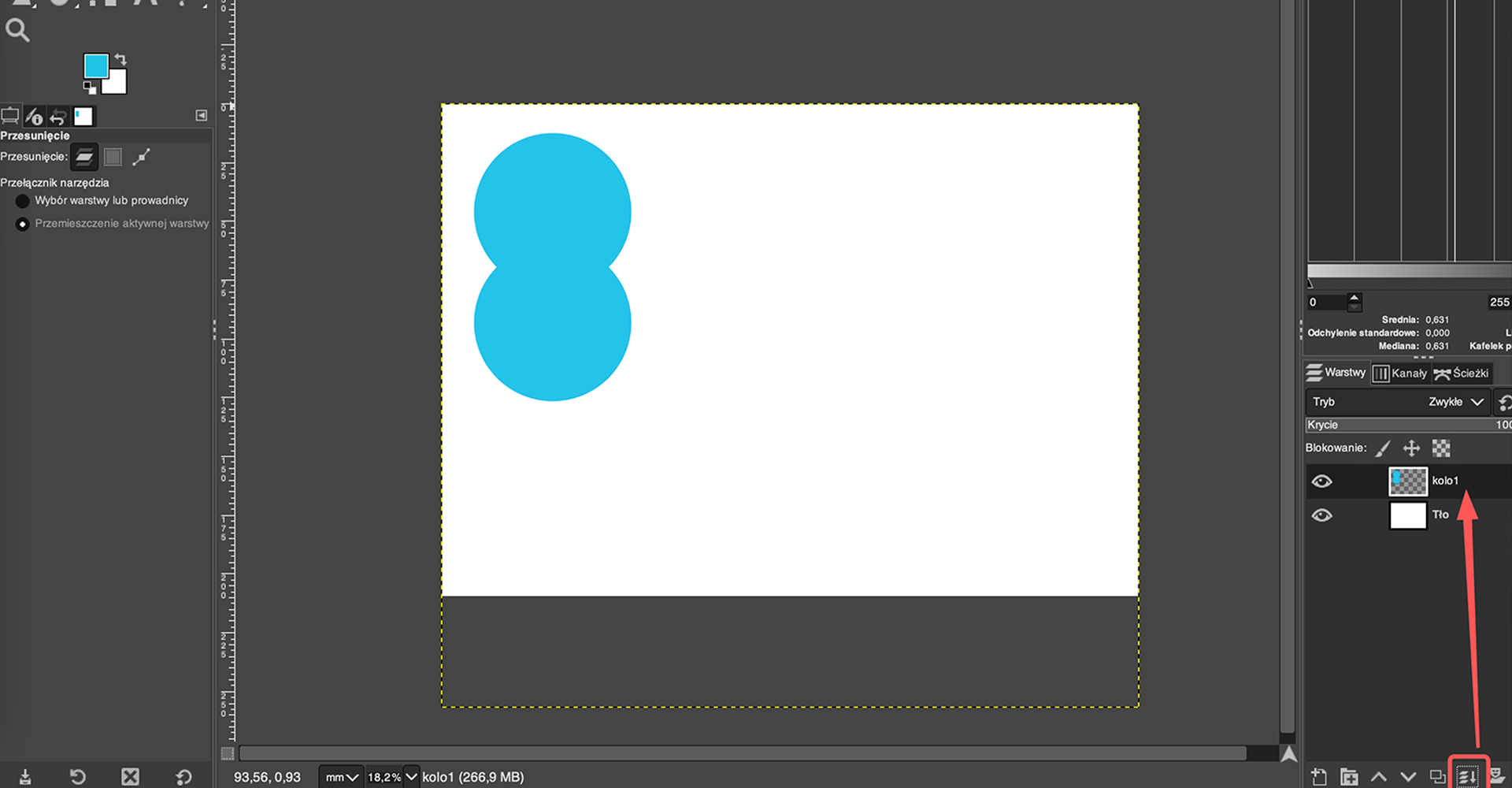Toggle lock alpha channel checkerboard icon
1512x788 pixels.
pyautogui.click(x=1441, y=448)
